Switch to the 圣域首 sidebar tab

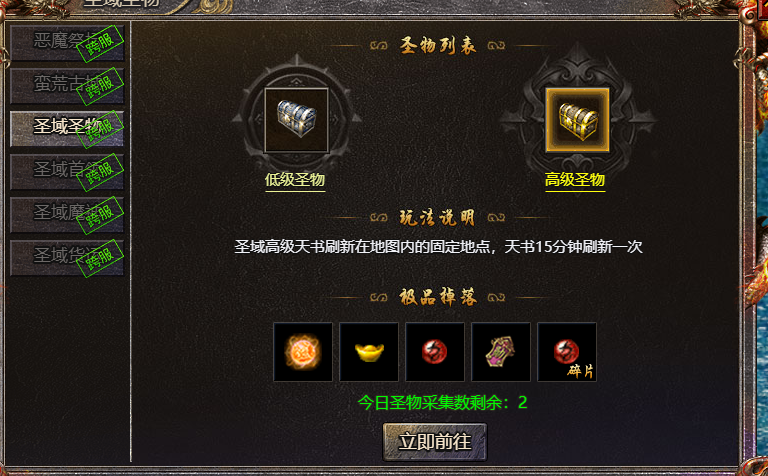67,172
